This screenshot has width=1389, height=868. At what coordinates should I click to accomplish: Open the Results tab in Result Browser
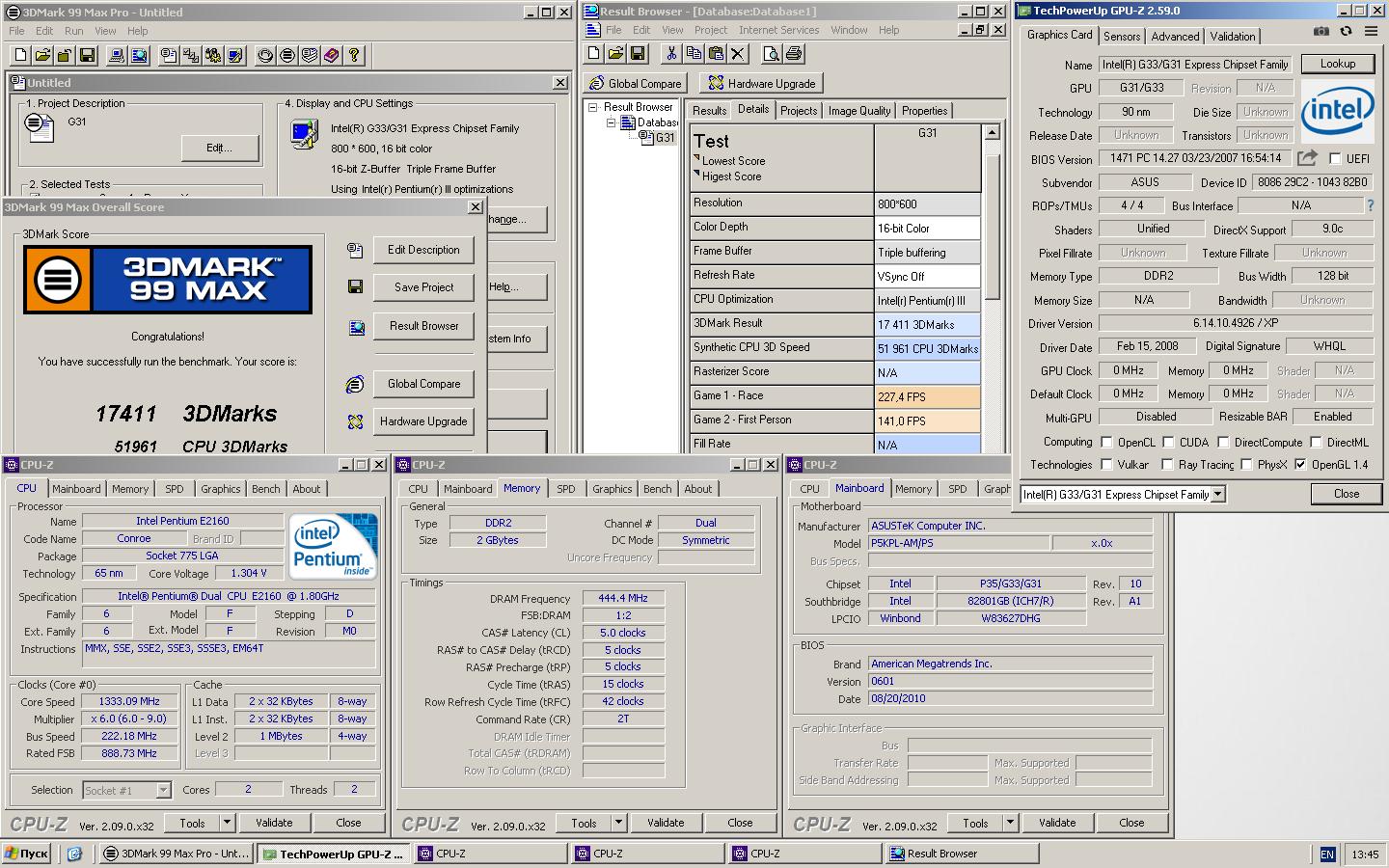click(x=709, y=111)
